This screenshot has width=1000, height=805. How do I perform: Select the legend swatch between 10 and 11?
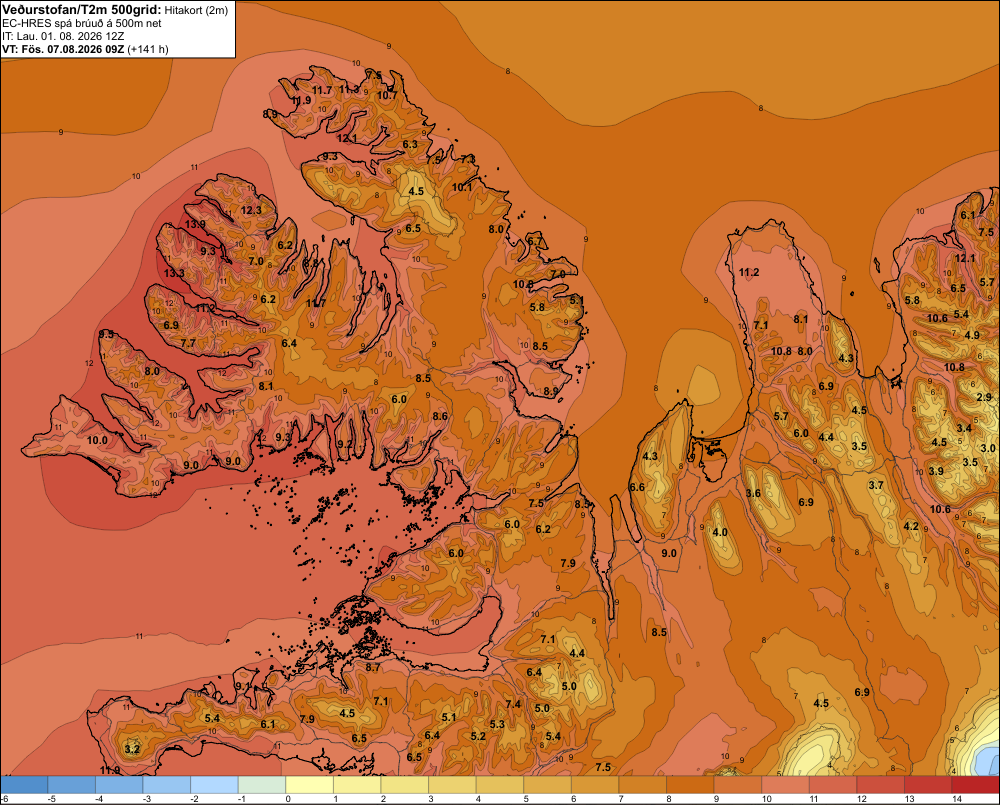point(785,785)
